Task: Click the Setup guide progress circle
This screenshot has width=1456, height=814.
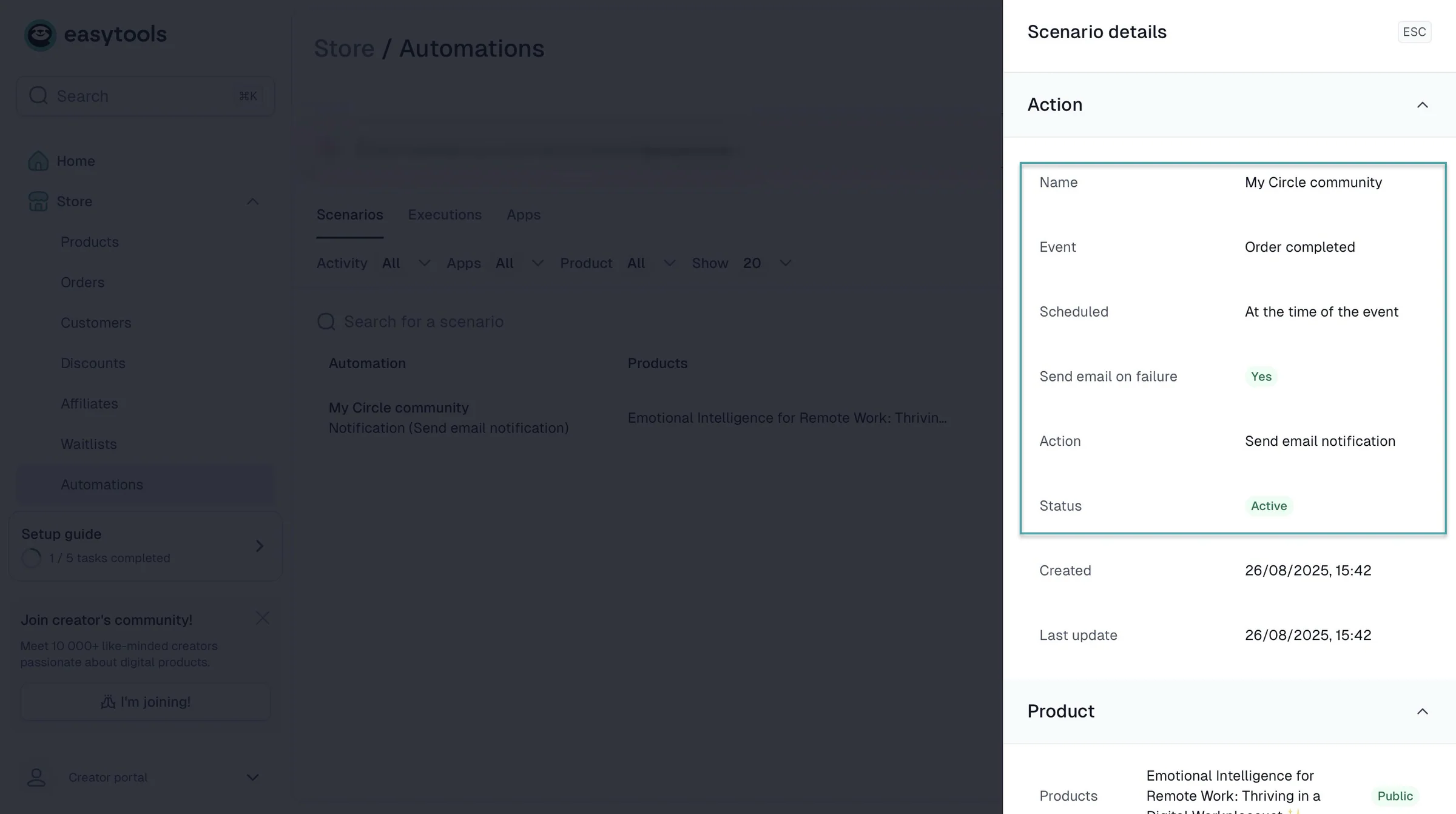Action: pos(31,558)
